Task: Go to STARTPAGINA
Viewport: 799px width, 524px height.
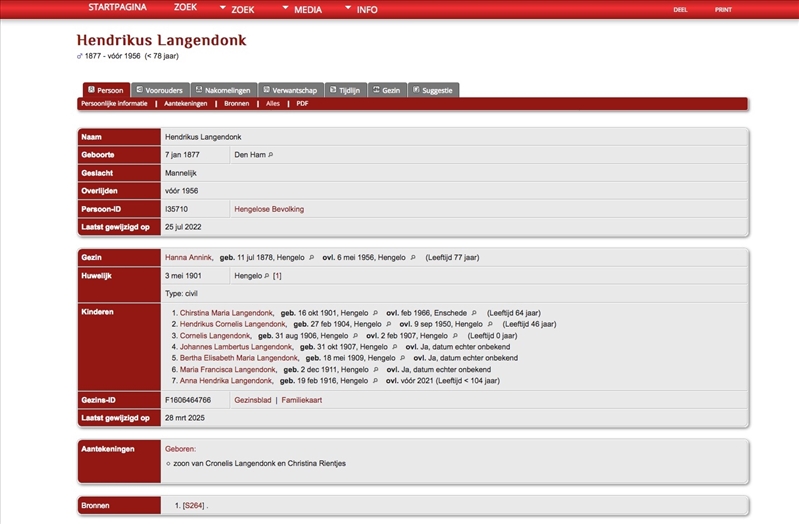Action: coord(117,7)
